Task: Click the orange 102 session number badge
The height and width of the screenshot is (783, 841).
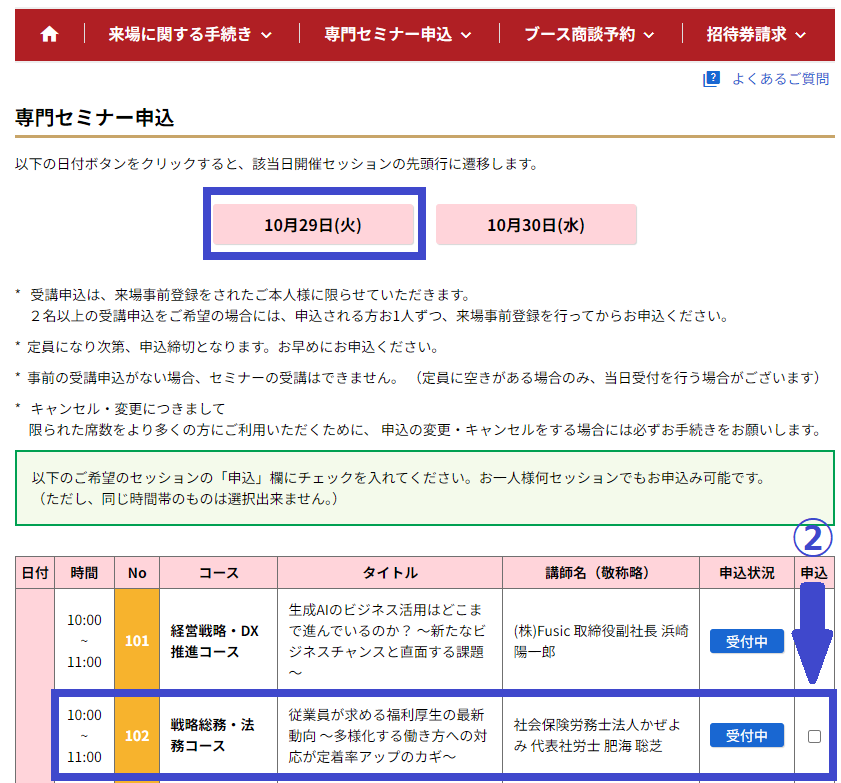Action: click(x=137, y=736)
